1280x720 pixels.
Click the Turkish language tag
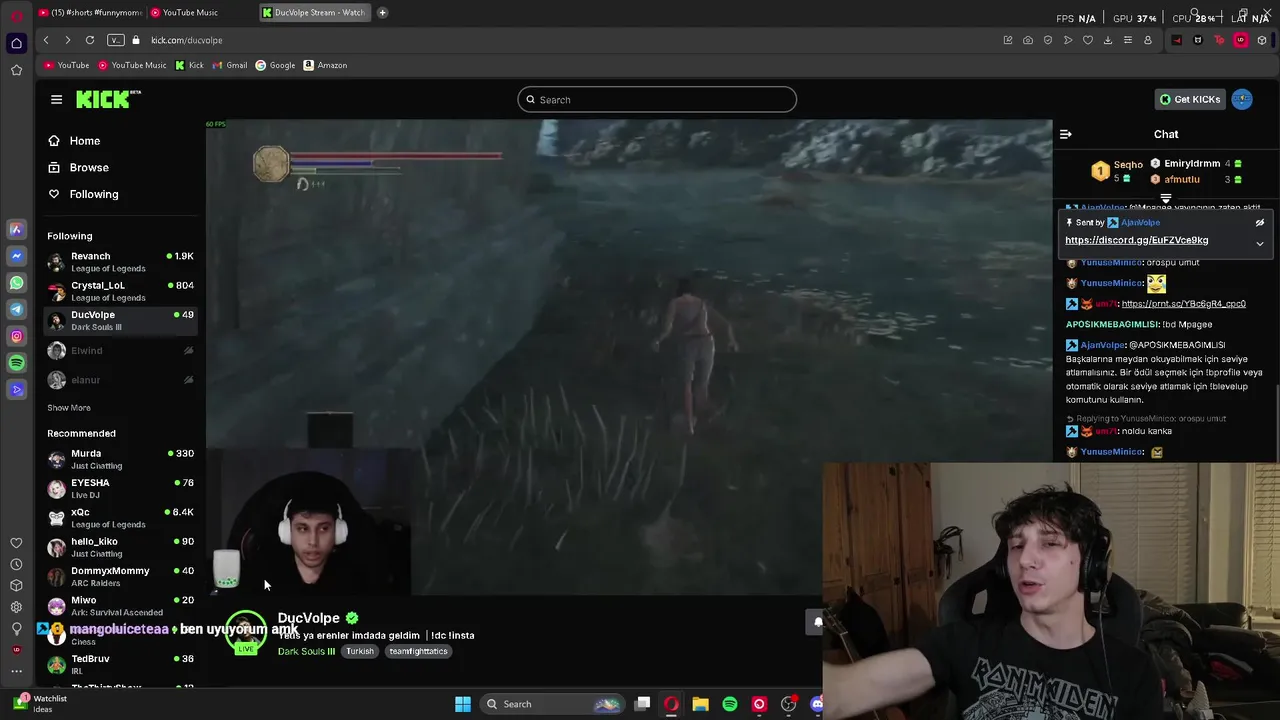pos(360,652)
